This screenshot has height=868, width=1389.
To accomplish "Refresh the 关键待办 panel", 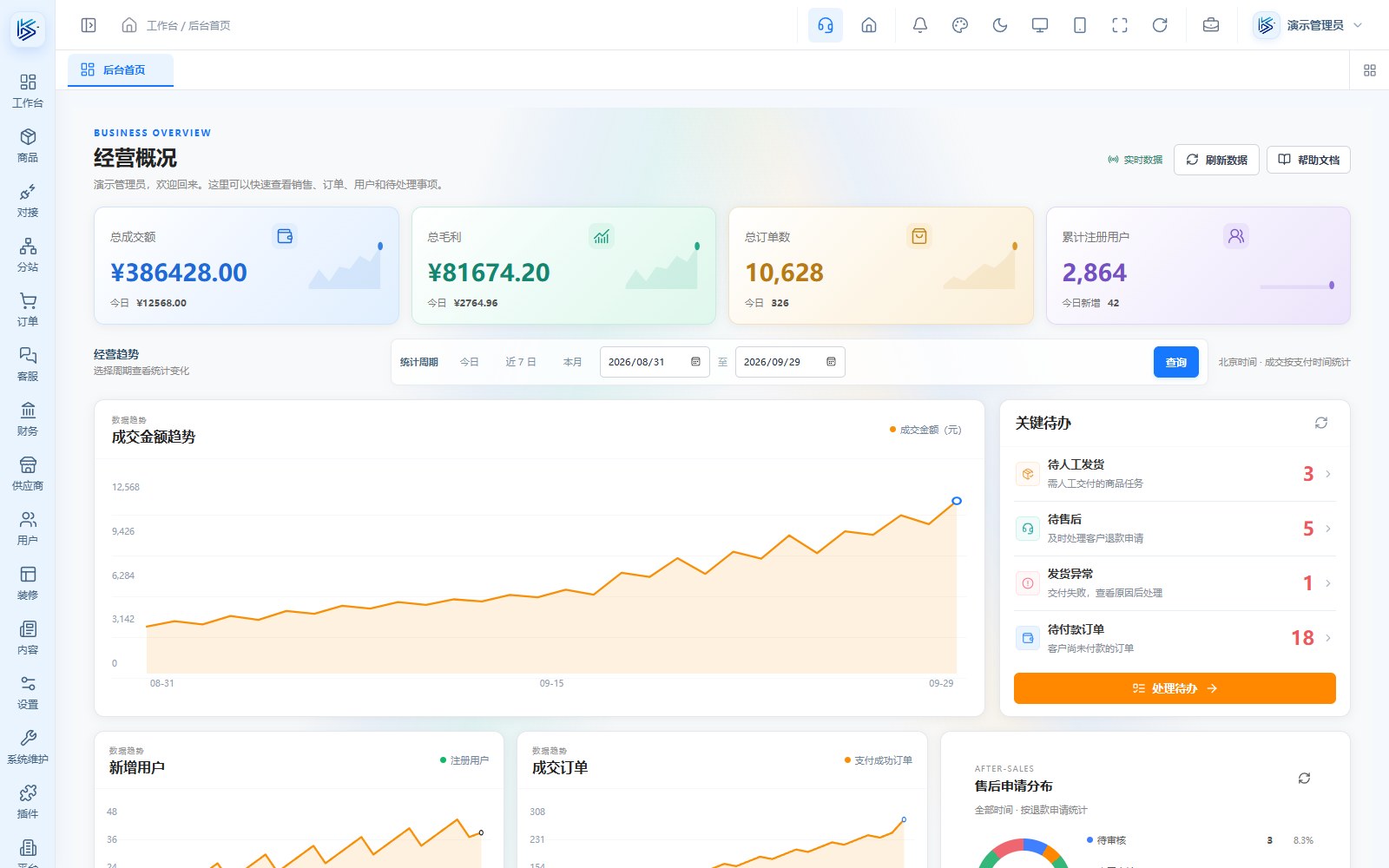I will click(1321, 423).
